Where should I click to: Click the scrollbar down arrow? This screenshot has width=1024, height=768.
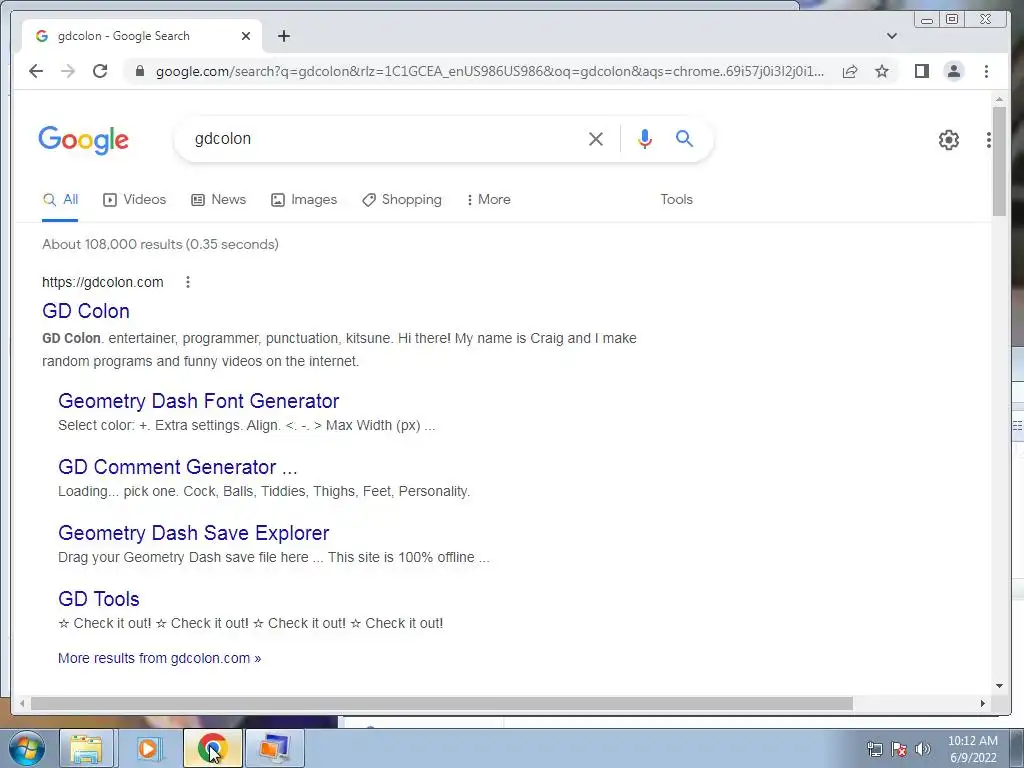[999, 686]
